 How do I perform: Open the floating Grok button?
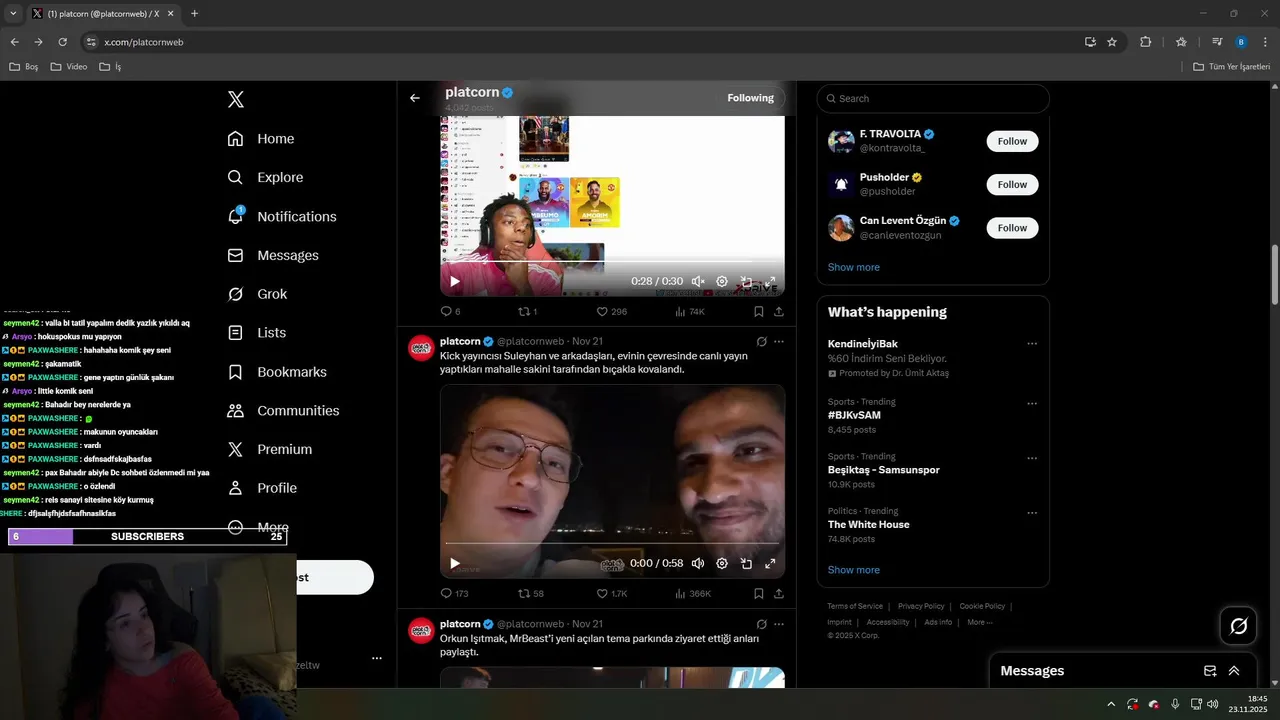point(1238,626)
